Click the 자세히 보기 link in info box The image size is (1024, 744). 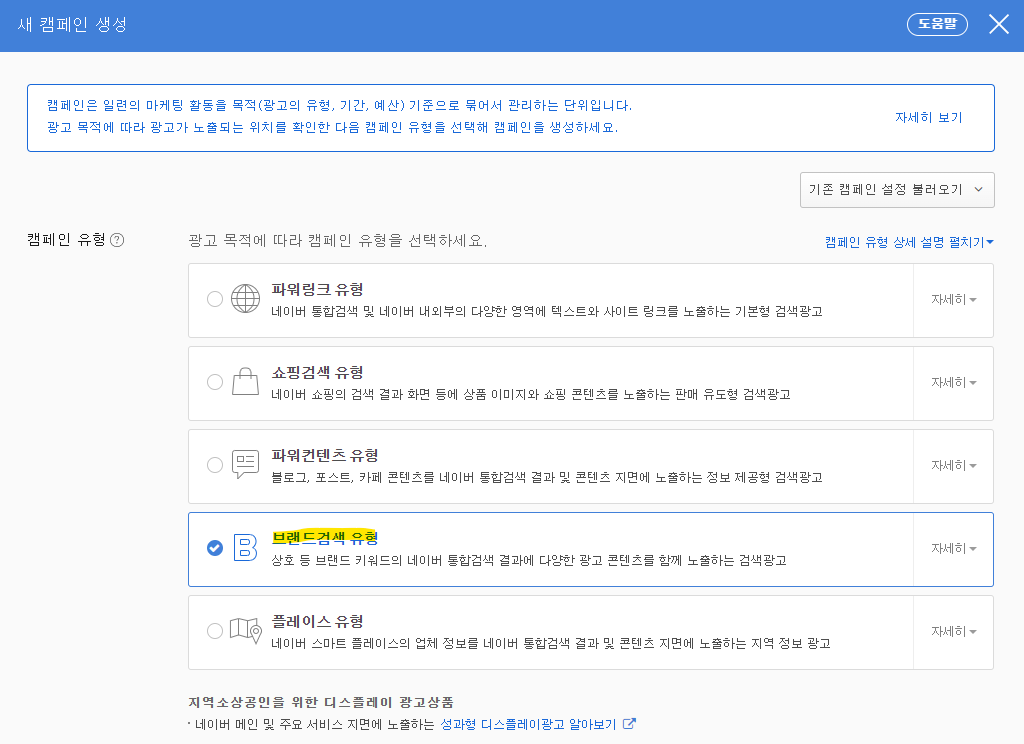tap(929, 118)
